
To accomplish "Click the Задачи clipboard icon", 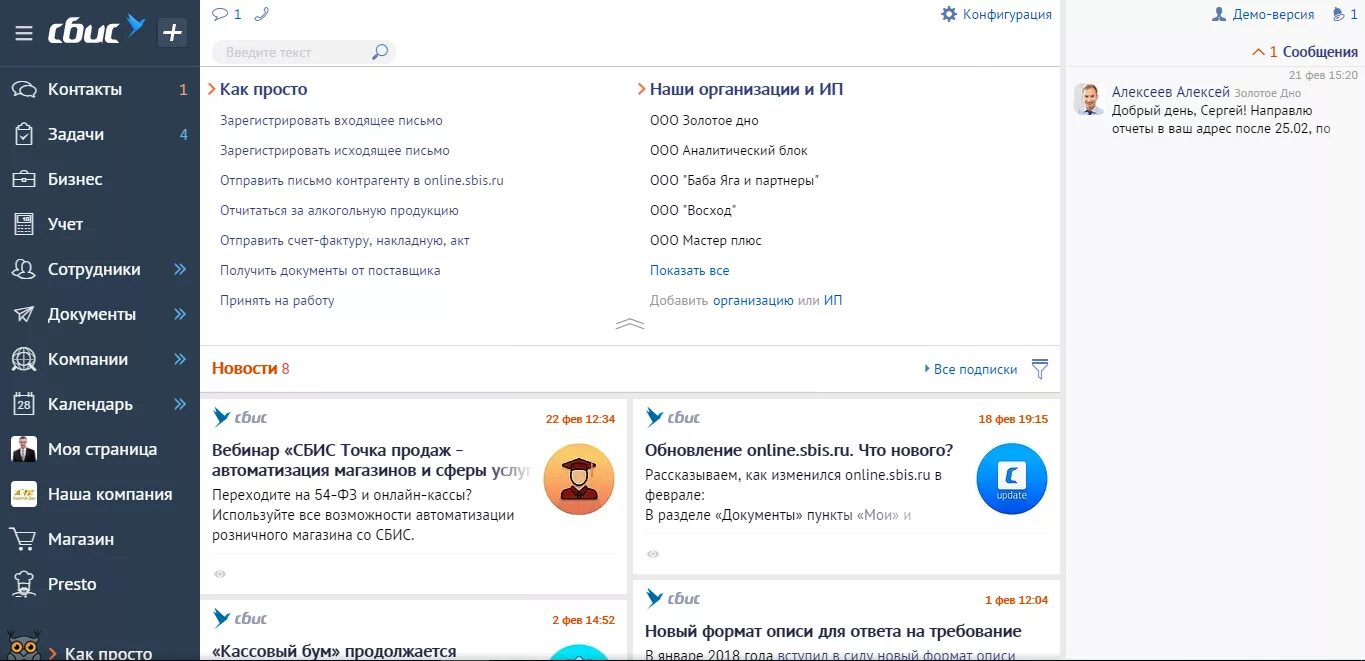I will 24,134.
